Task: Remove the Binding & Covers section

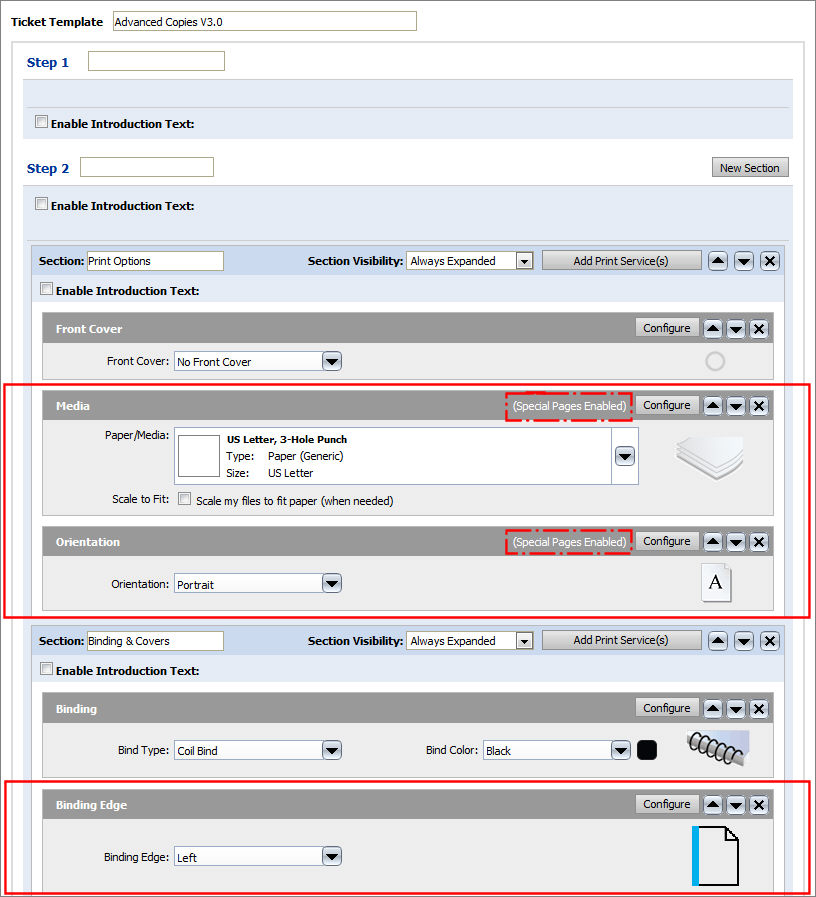Action: 769,641
